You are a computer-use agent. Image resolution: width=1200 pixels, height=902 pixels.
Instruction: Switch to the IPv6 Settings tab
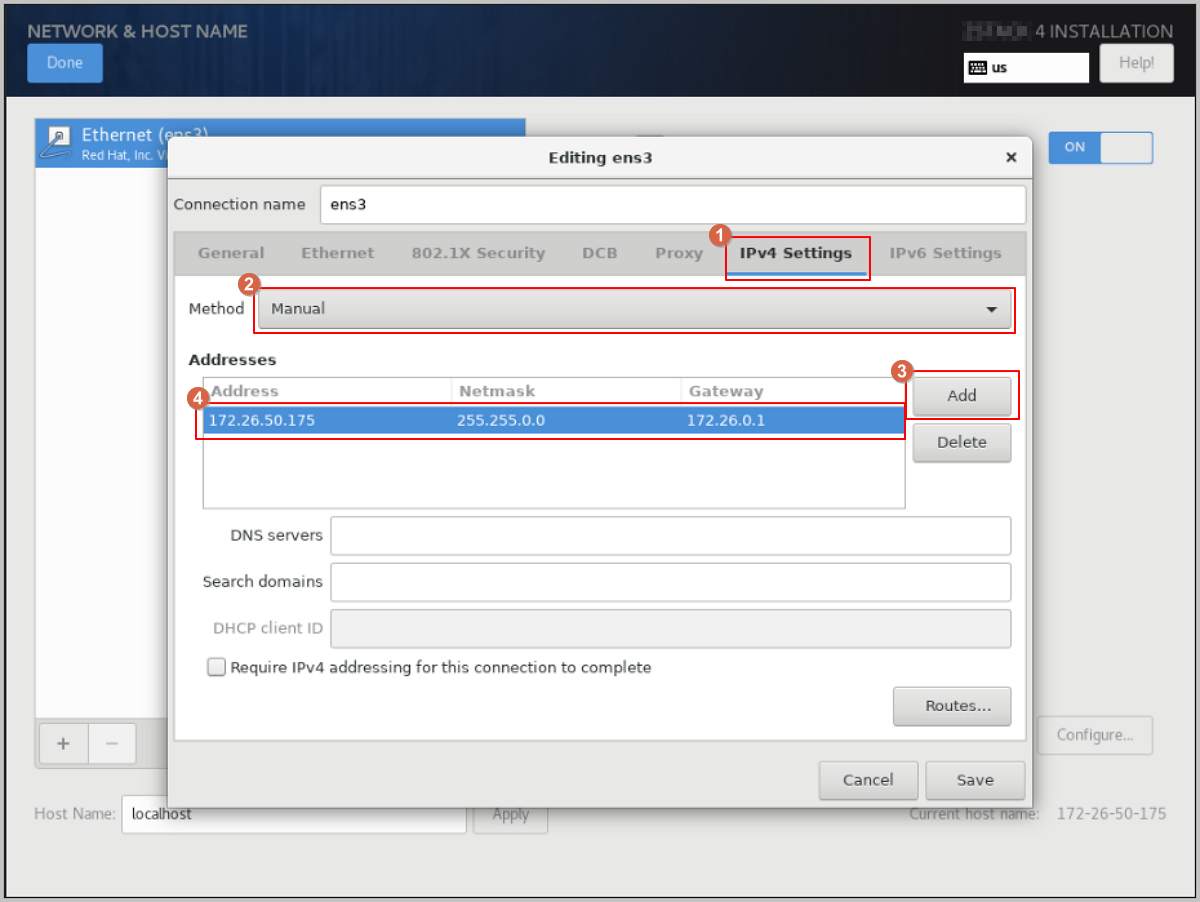(x=945, y=253)
